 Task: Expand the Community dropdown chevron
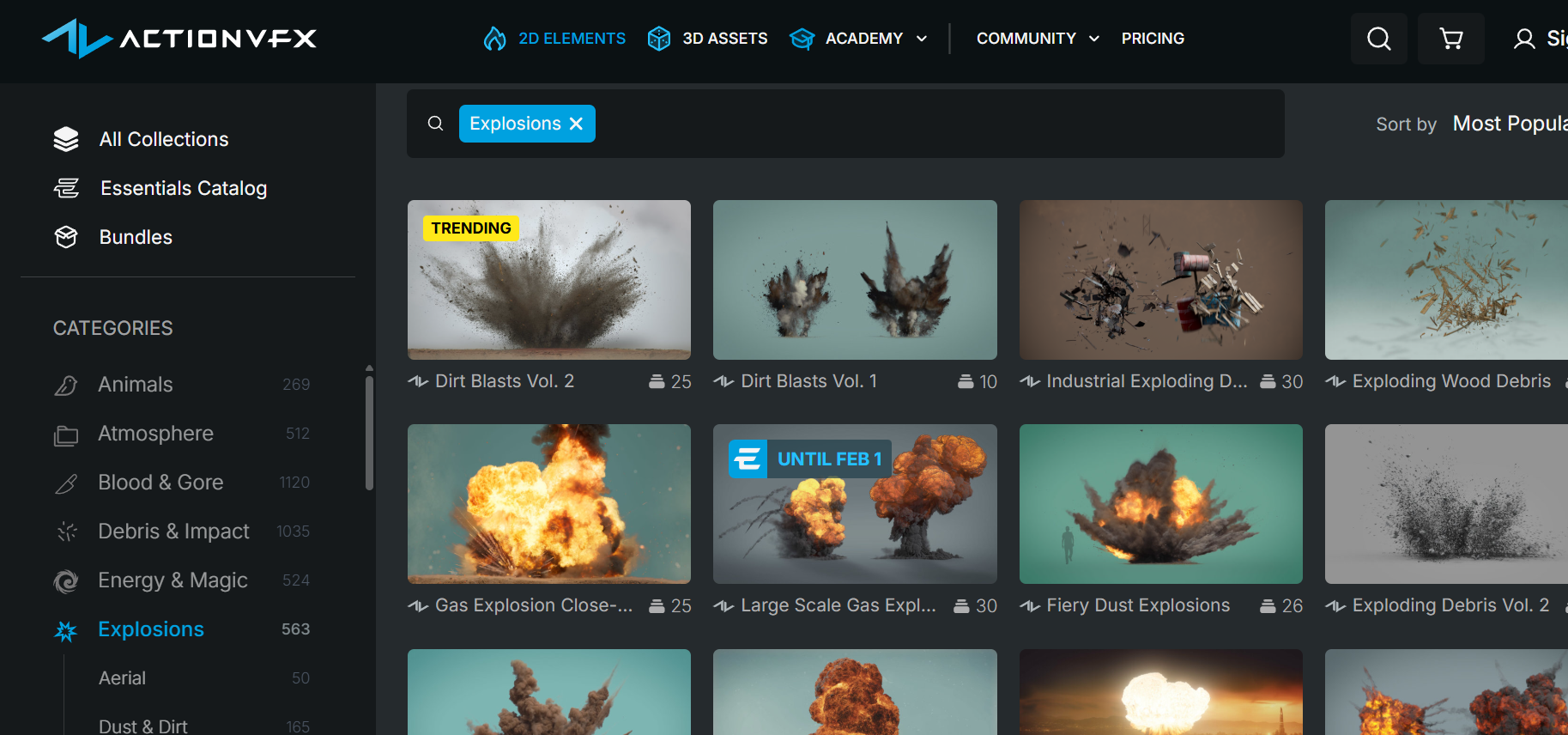point(1094,39)
